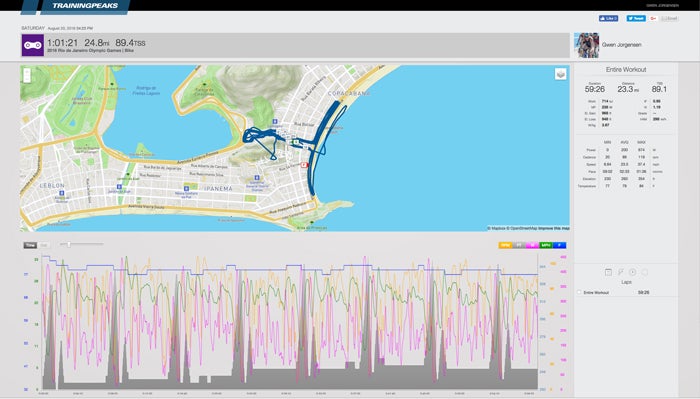The width and height of the screenshot is (700, 399).
Task: Click the Twitter Tweet button
Action: click(636, 18)
